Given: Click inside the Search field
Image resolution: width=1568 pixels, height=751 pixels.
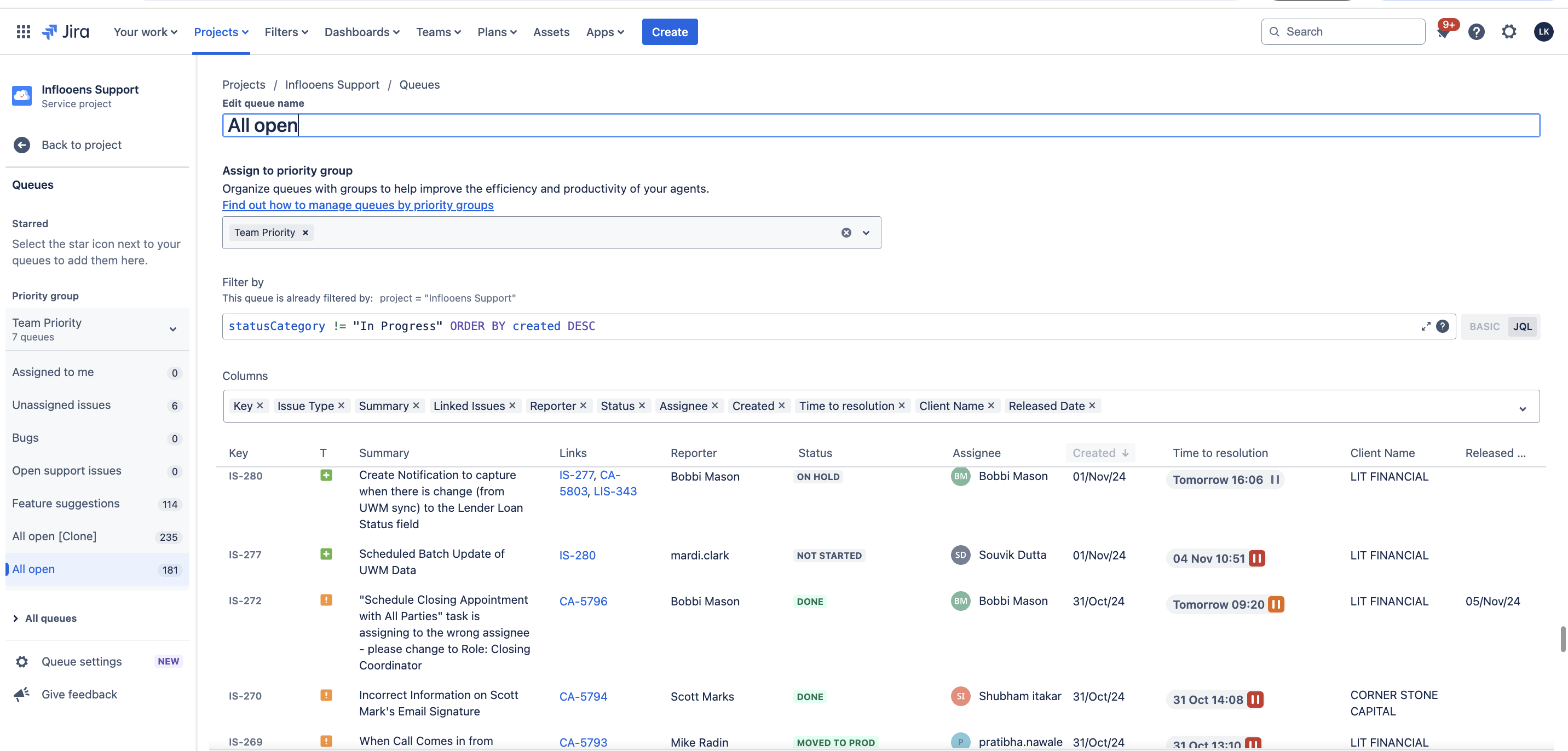Looking at the screenshot, I should (x=1343, y=31).
